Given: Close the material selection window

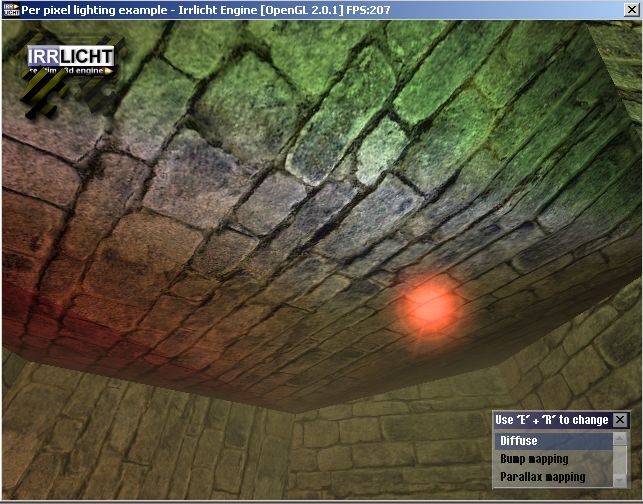Looking at the screenshot, I should [x=620, y=420].
